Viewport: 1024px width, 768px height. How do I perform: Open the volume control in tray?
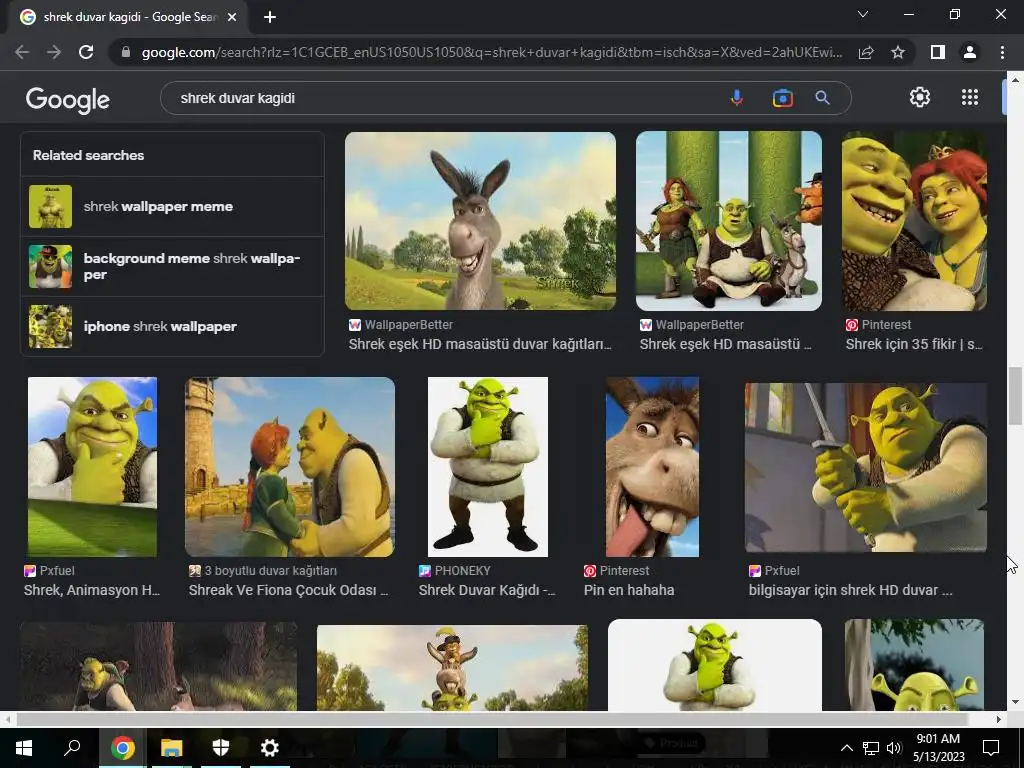click(x=894, y=748)
